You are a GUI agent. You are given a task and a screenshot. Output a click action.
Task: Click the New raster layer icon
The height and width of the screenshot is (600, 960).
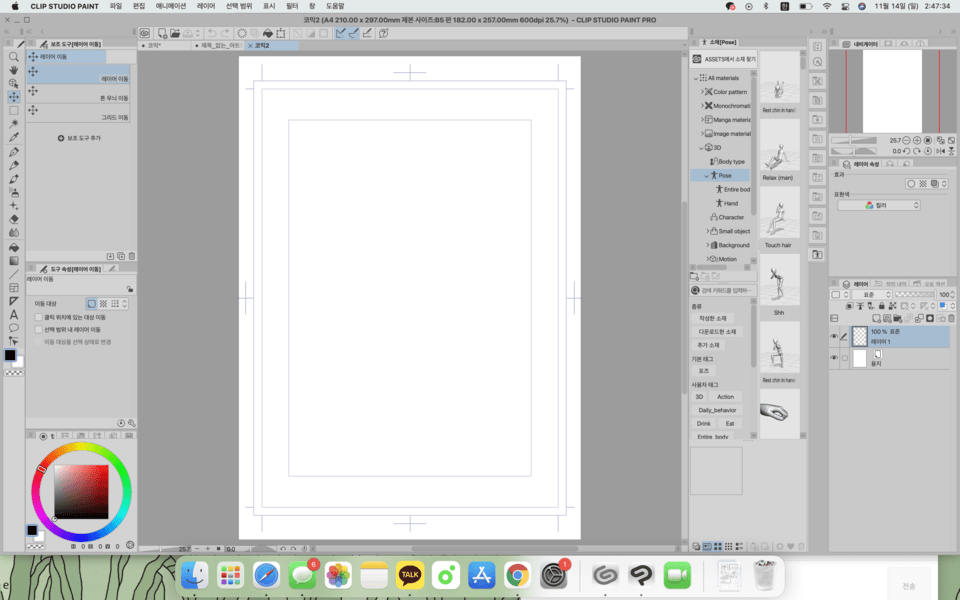point(877,318)
